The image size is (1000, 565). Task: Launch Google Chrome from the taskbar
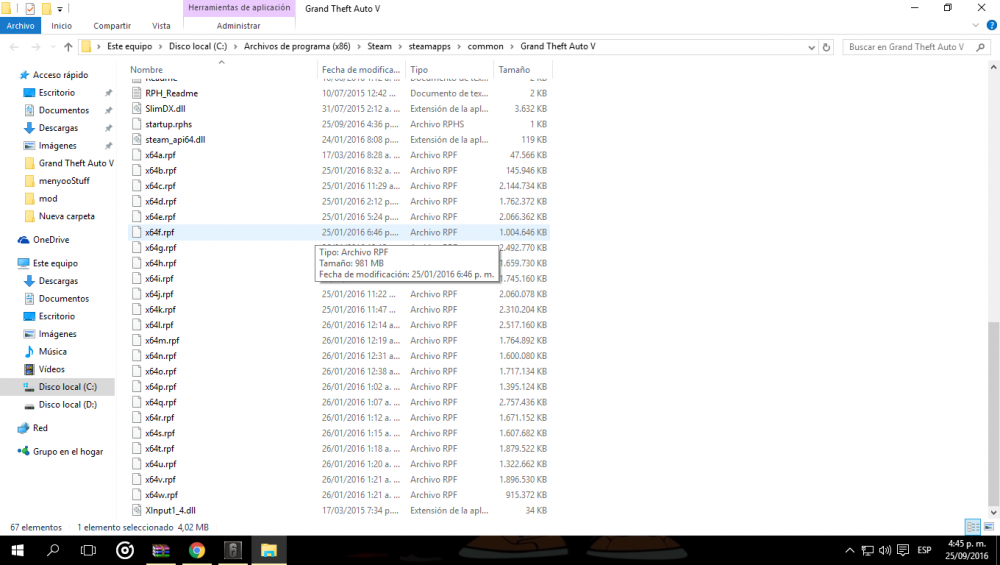(x=197, y=550)
